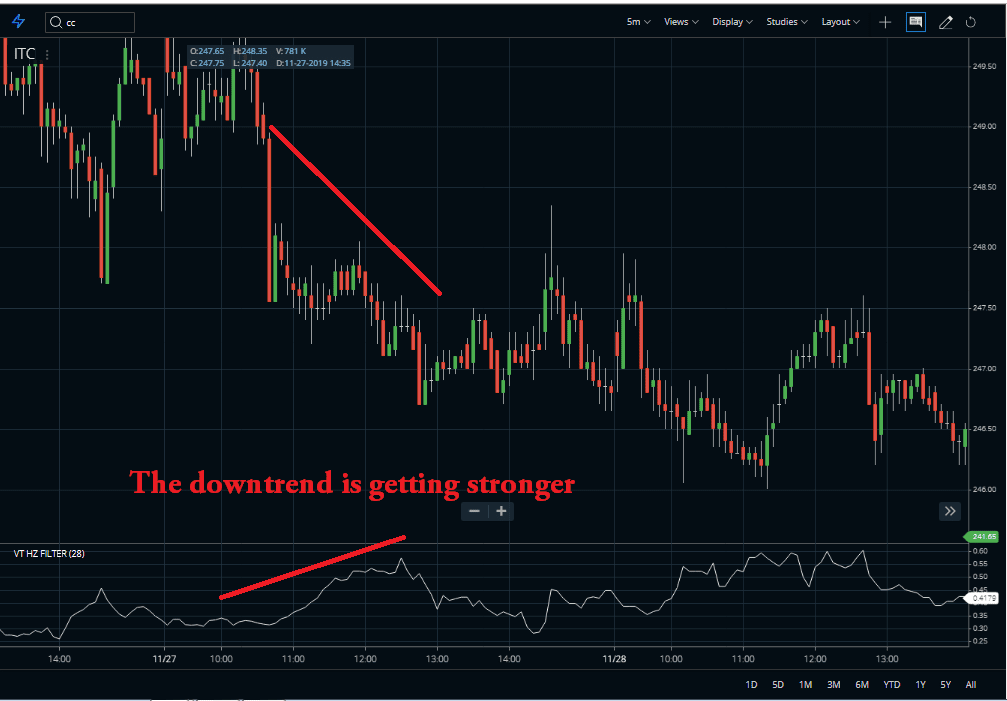Toggle the highlighted chart info panel icon
The image size is (1007, 701).
tap(916, 22)
